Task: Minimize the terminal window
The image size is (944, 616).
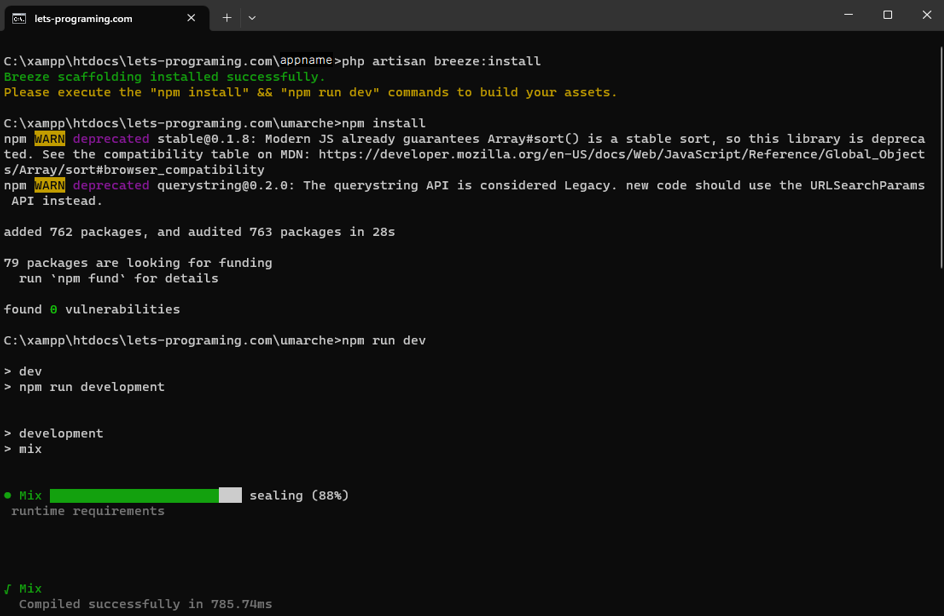Action: click(848, 15)
